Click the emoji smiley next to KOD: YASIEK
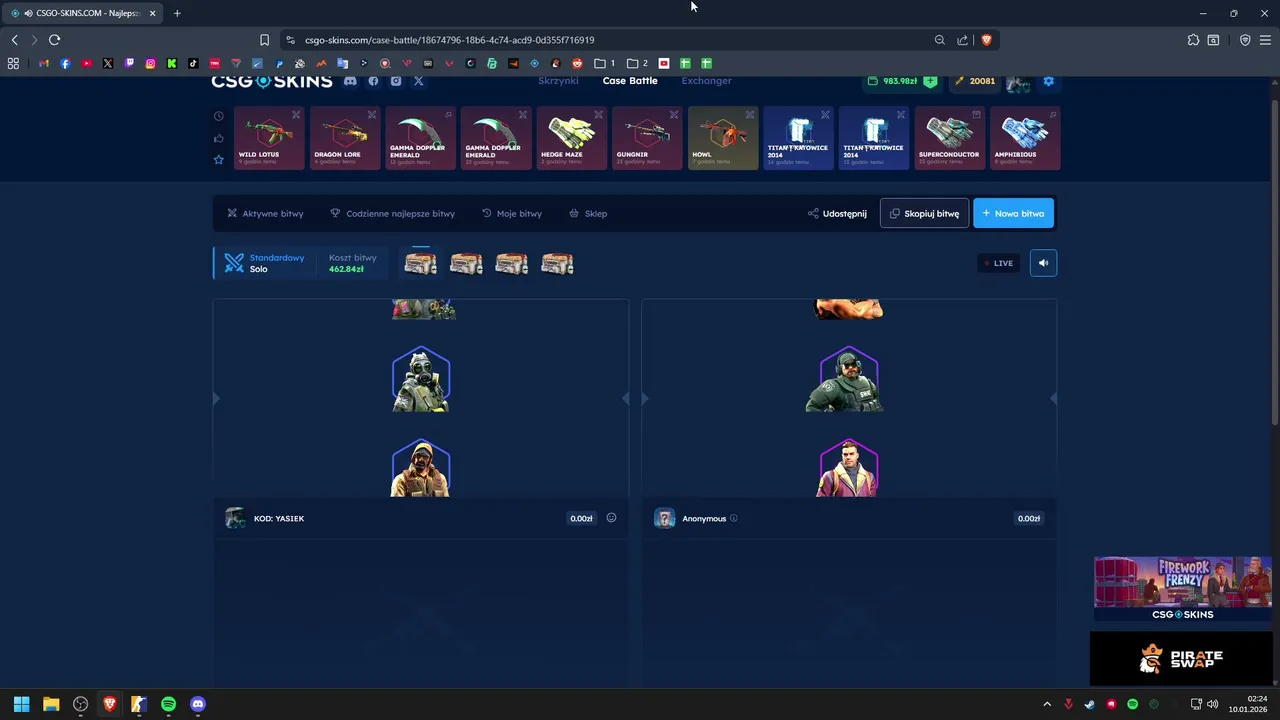 click(x=611, y=518)
